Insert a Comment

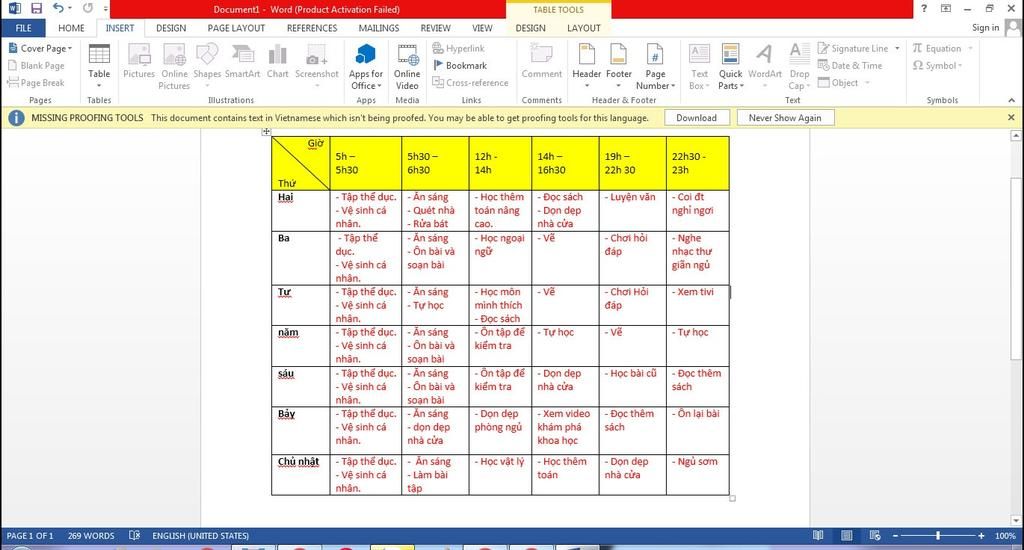(x=541, y=62)
